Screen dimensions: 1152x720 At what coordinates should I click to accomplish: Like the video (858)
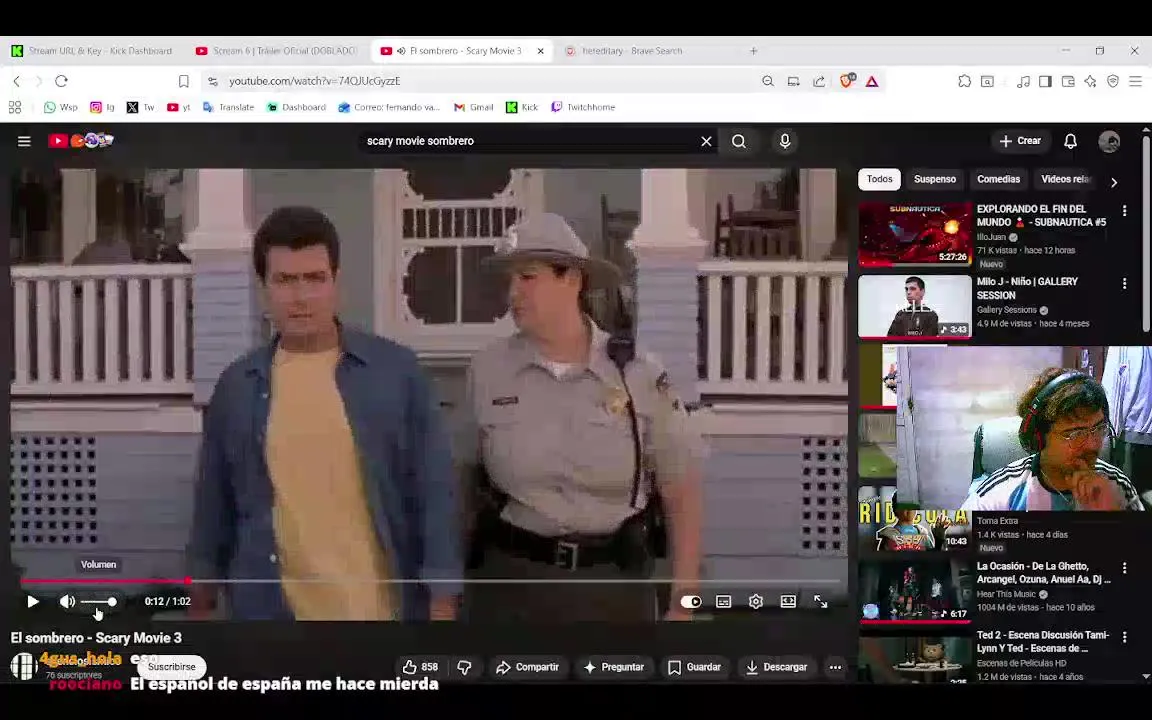point(420,667)
